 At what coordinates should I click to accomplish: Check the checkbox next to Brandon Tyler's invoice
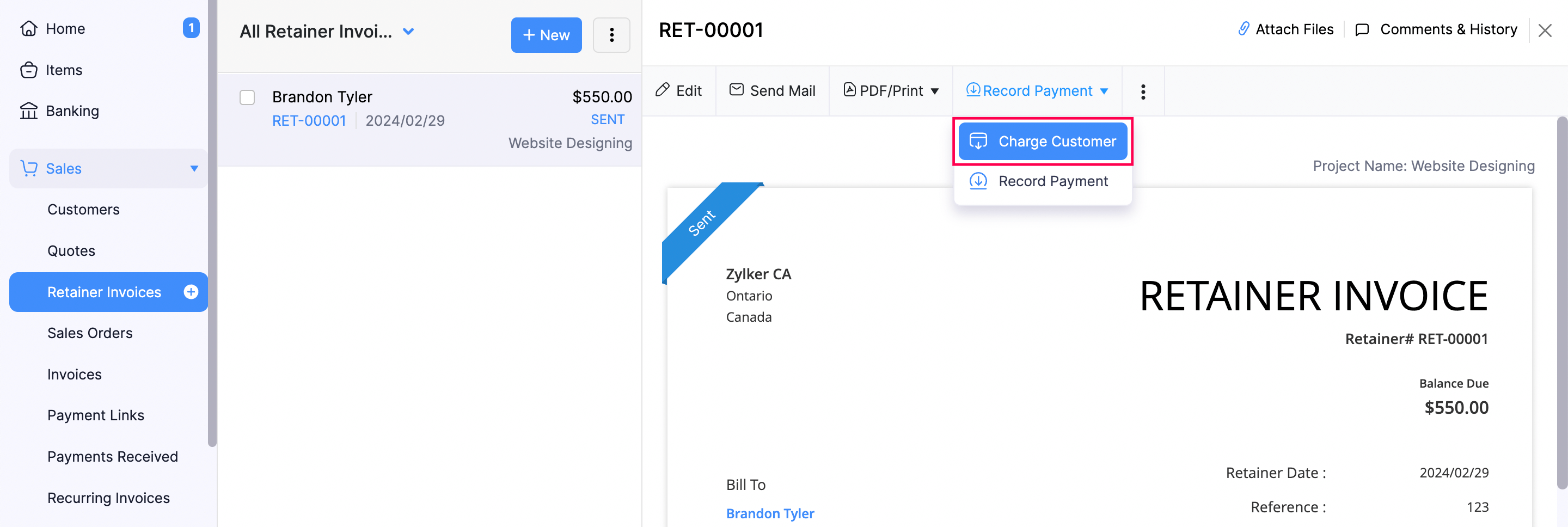tap(247, 97)
